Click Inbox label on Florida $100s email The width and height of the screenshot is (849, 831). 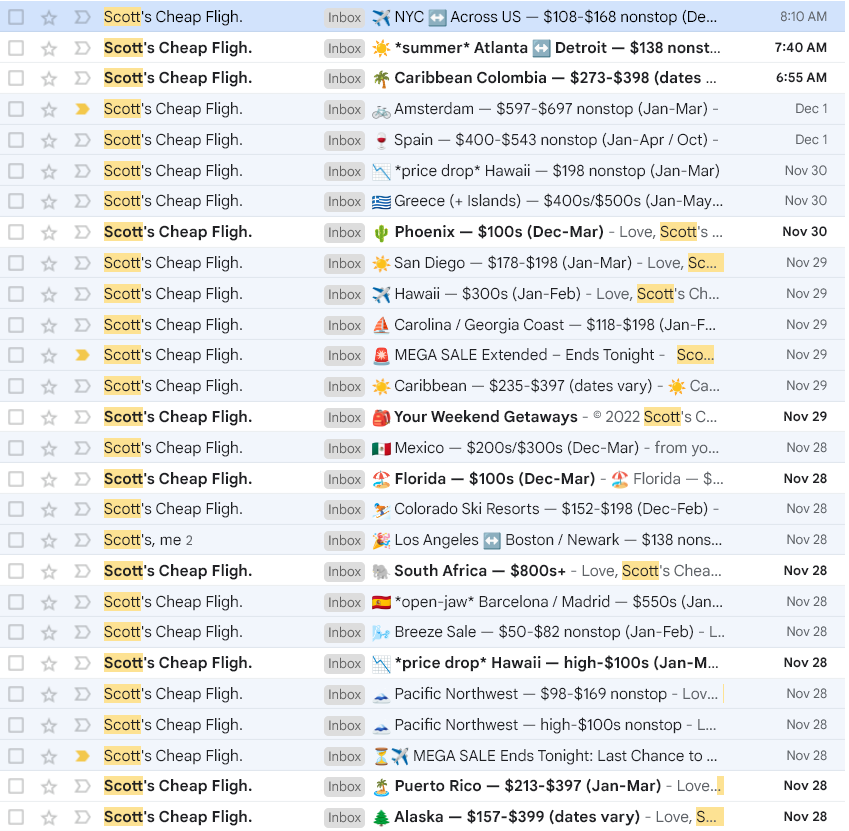point(344,479)
